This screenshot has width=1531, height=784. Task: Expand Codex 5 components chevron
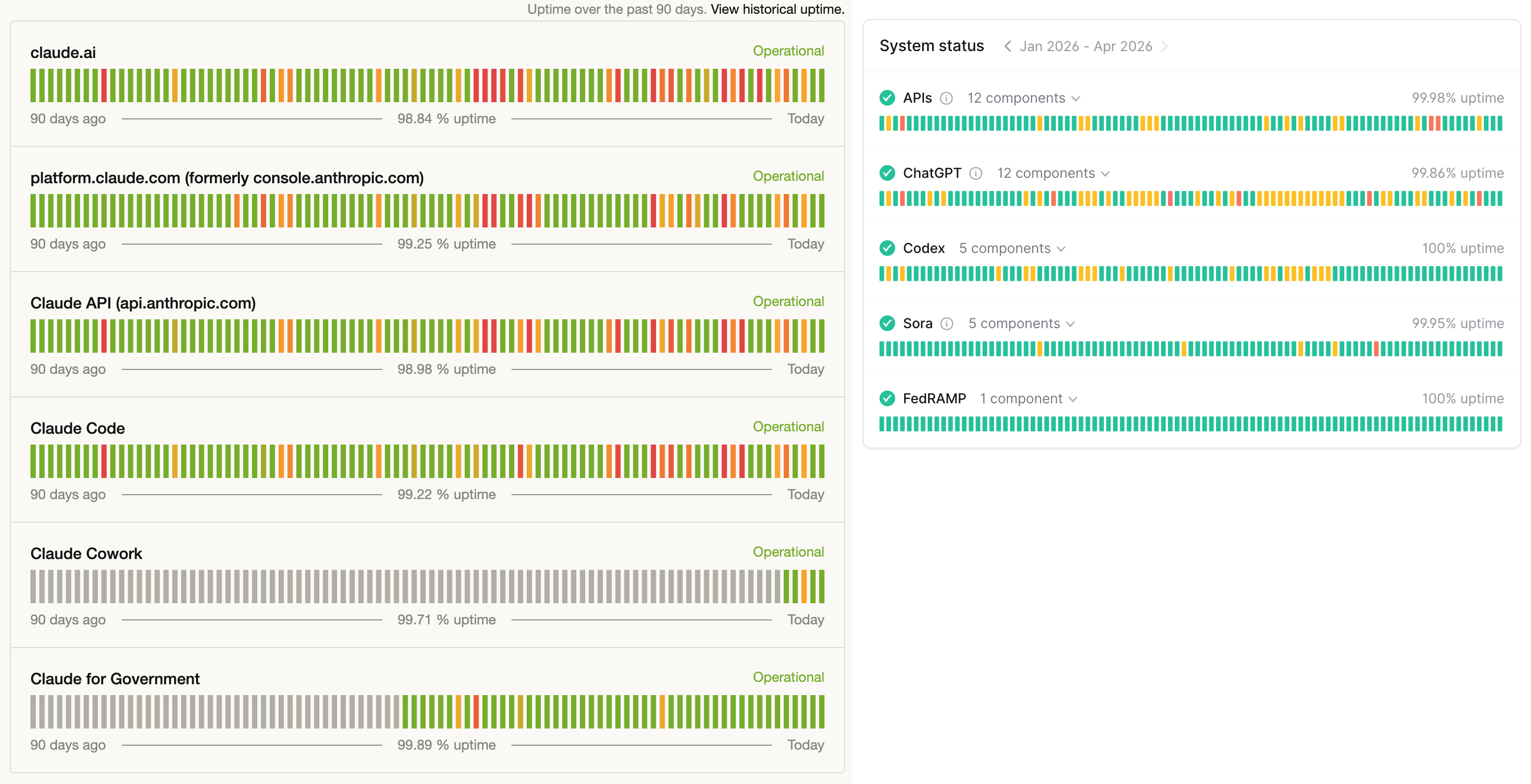click(1061, 249)
